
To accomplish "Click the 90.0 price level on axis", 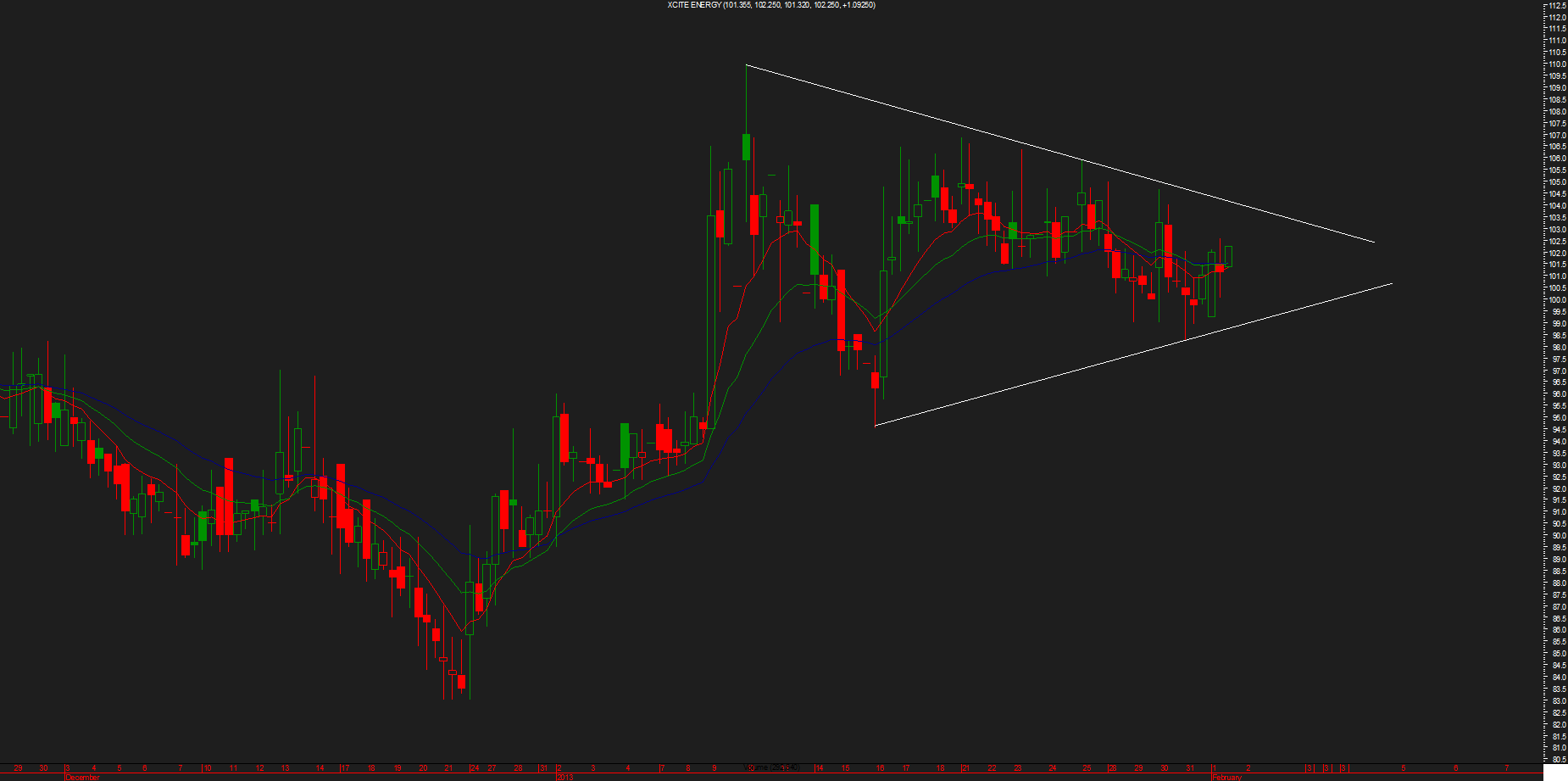I will (x=1557, y=536).
